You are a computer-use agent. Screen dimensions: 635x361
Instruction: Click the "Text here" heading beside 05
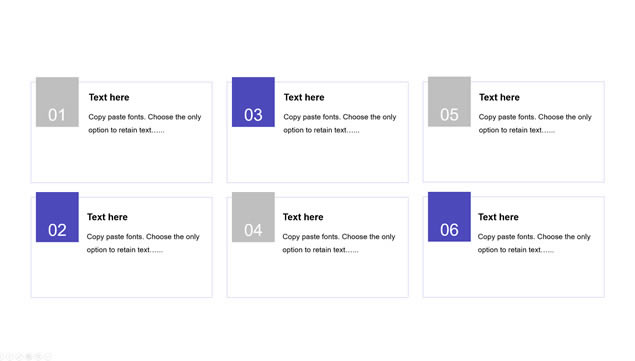tap(499, 97)
